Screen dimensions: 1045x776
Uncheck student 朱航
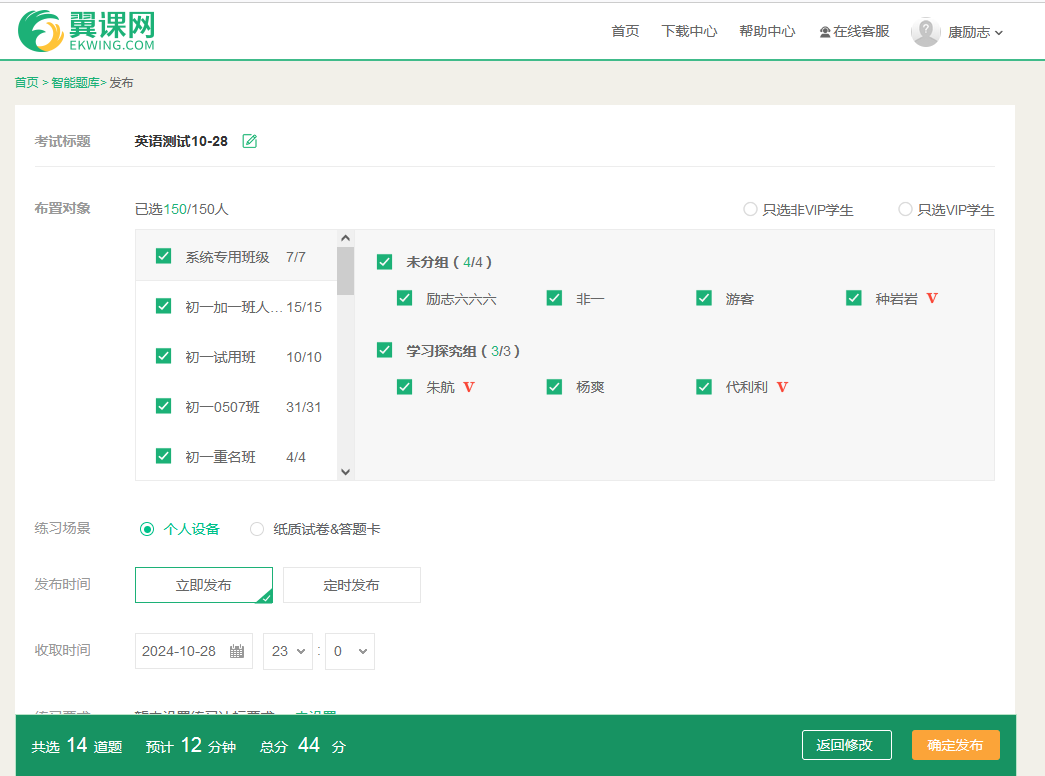pyautogui.click(x=405, y=387)
